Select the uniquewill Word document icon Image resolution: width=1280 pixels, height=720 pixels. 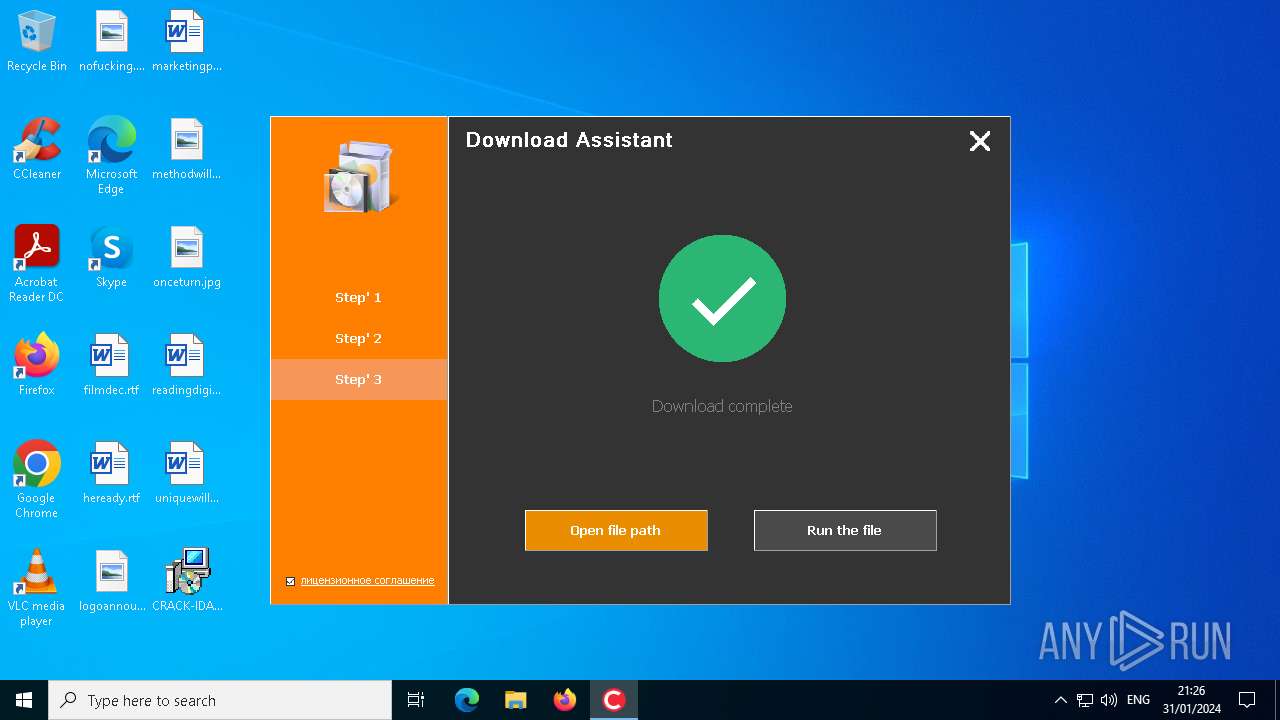(x=186, y=473)
